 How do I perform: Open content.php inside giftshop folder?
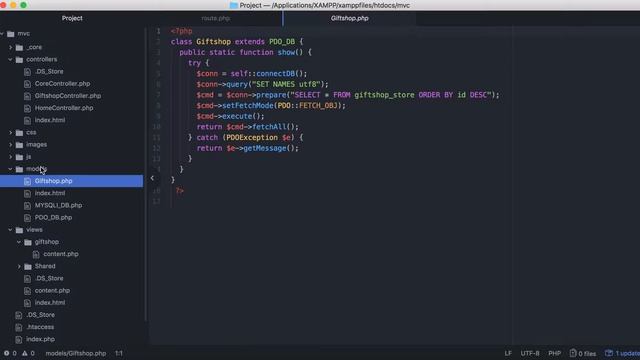61,254
